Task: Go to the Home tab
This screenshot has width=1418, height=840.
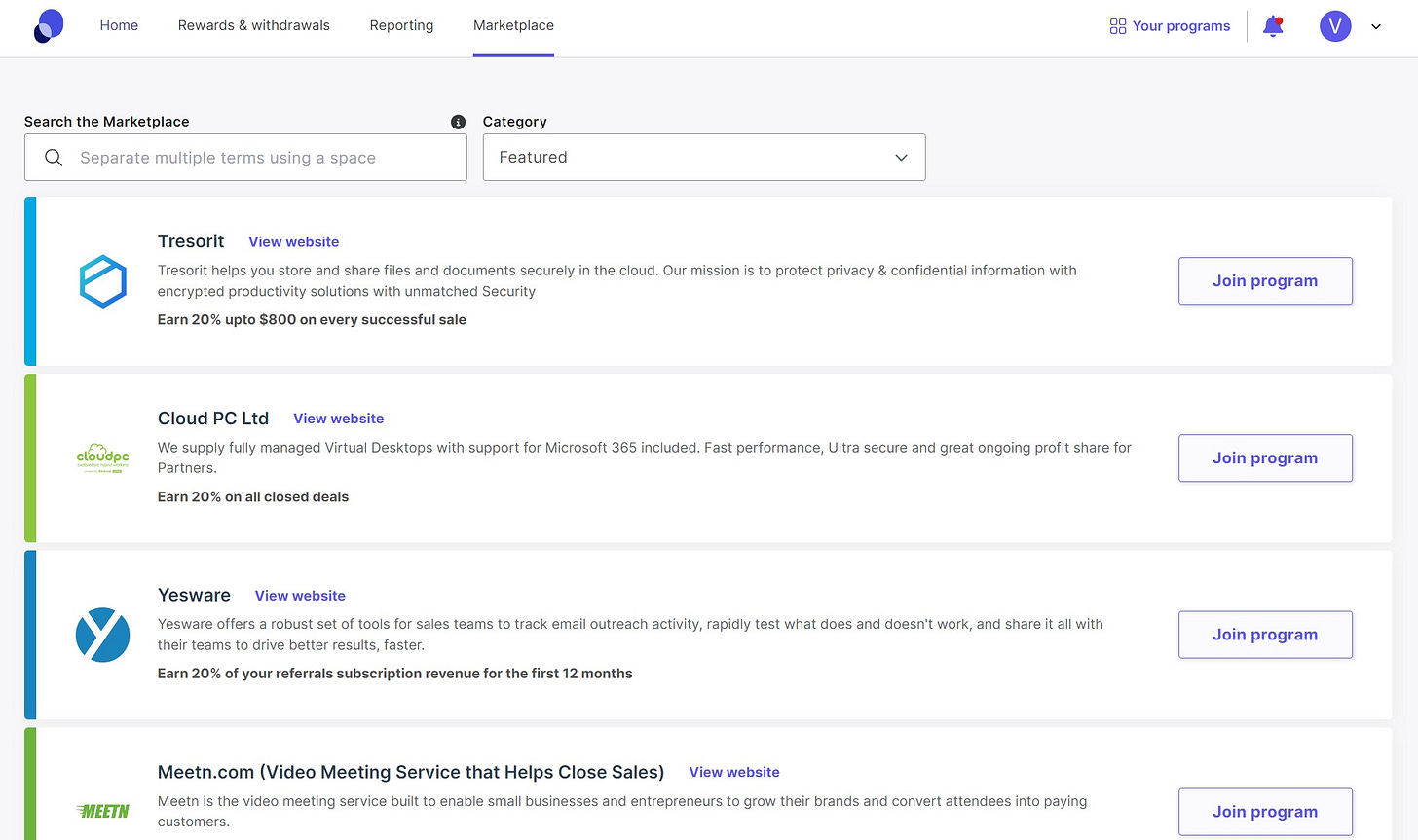Action: (119, 25)
